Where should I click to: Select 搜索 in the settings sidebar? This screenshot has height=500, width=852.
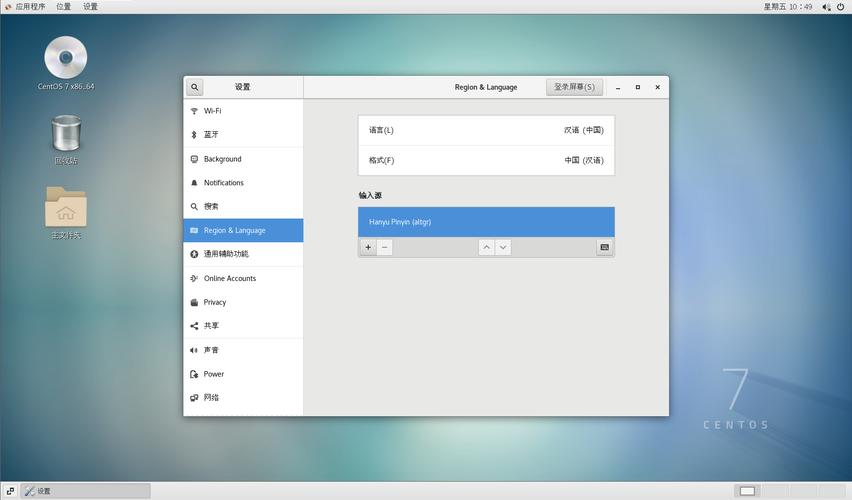243,207
